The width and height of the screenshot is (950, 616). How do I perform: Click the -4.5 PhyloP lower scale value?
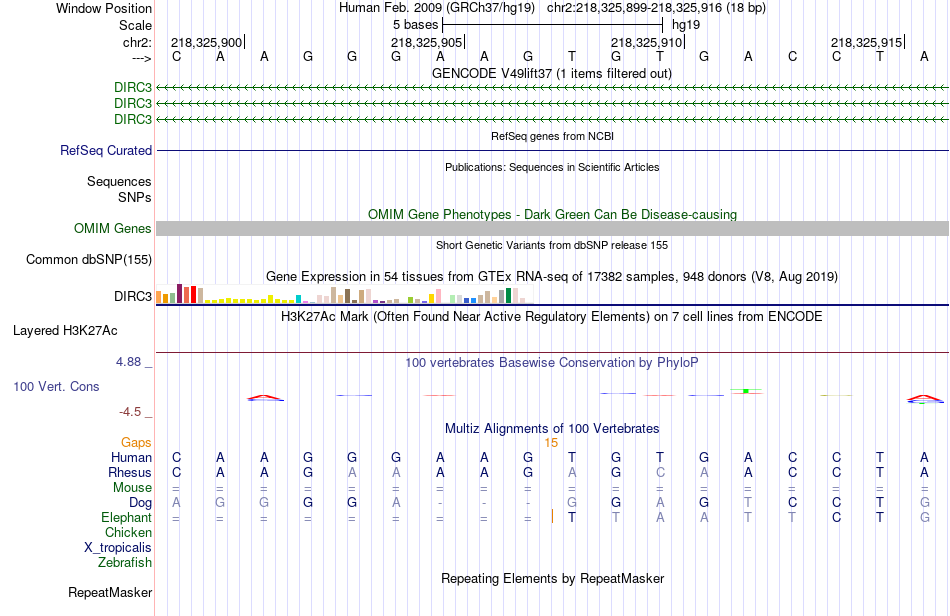pyautogui.click(x=130, y=412)
